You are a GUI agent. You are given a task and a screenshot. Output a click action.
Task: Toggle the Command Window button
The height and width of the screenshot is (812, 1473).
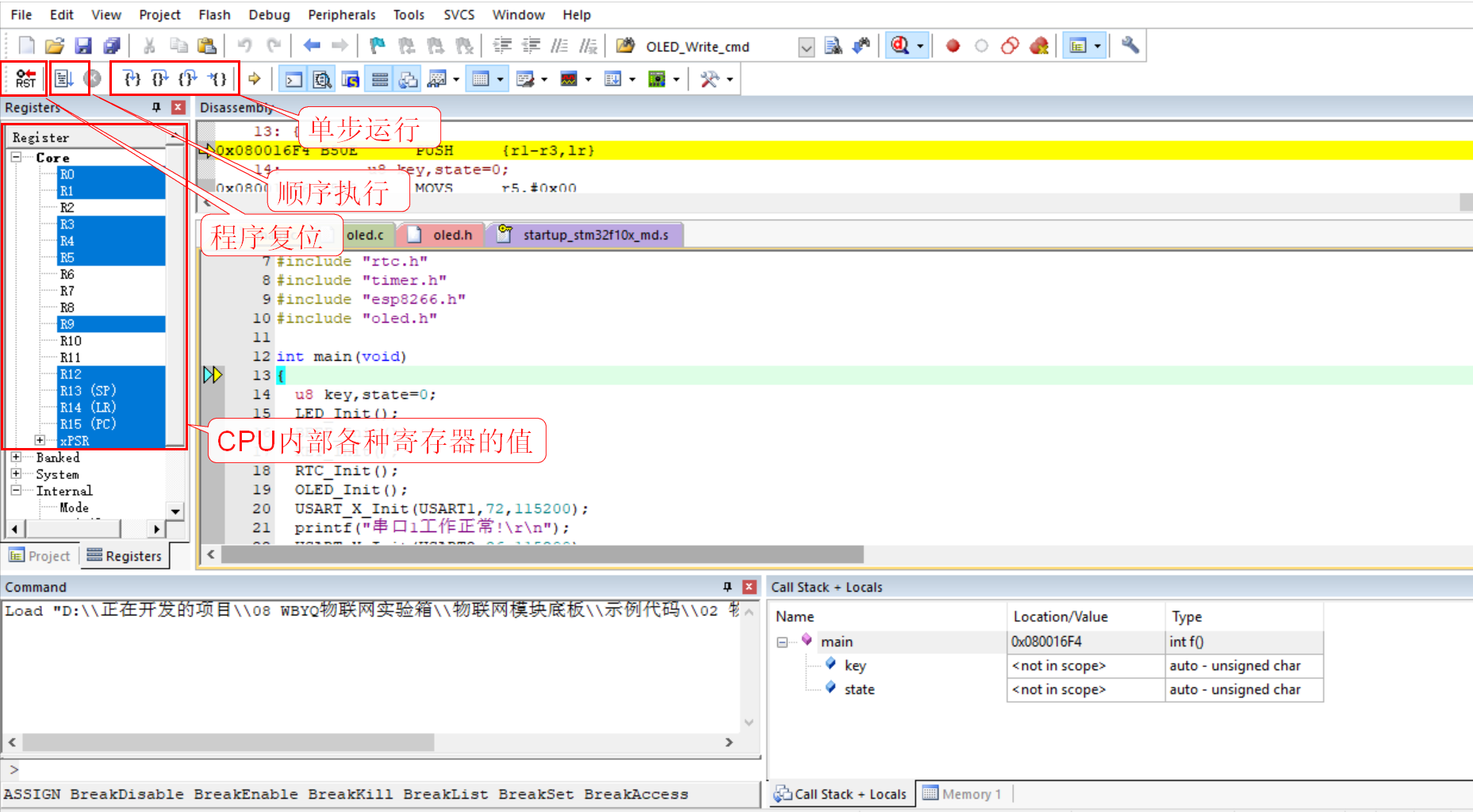pos(293,79)
